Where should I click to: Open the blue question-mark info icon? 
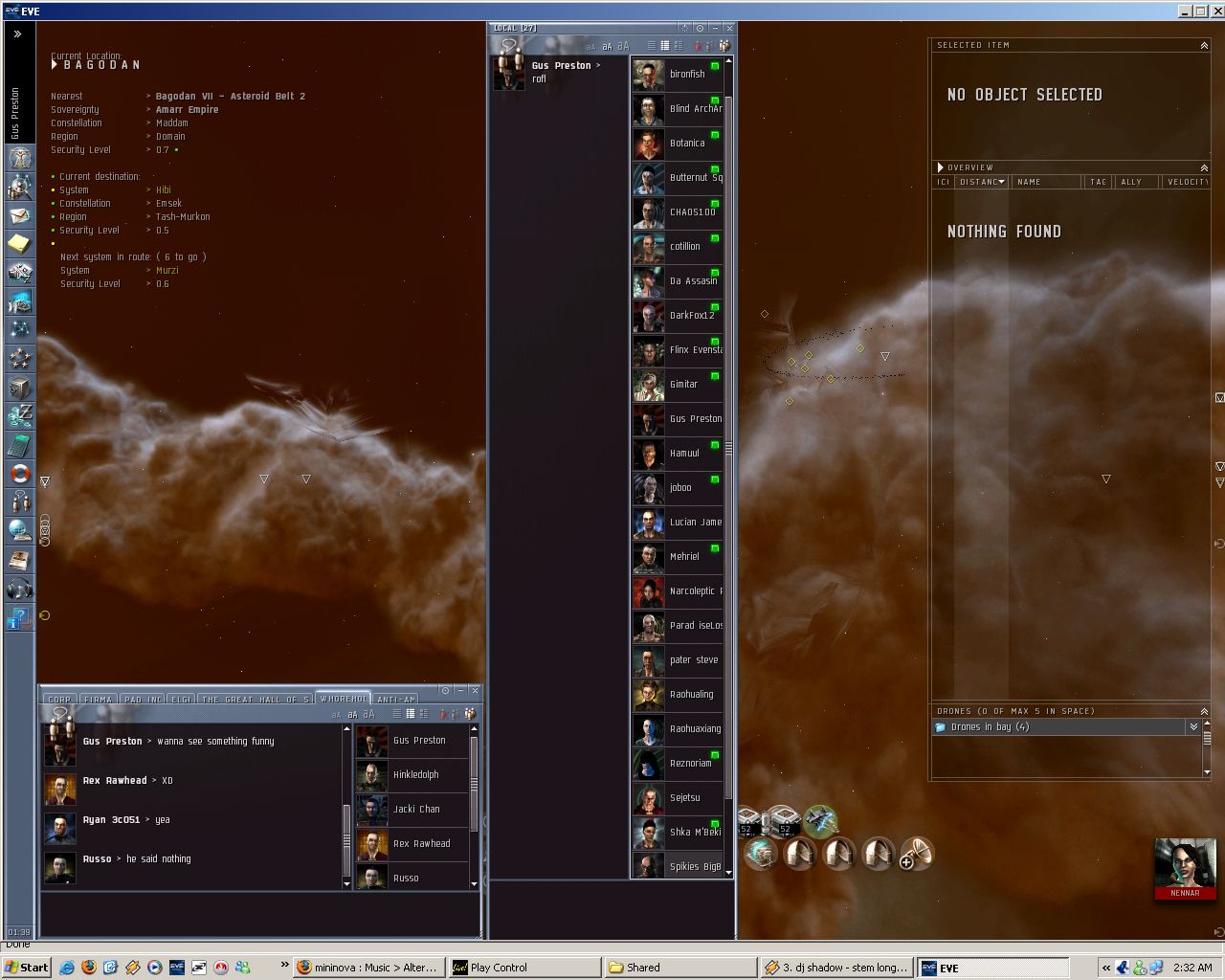point(20,618)
